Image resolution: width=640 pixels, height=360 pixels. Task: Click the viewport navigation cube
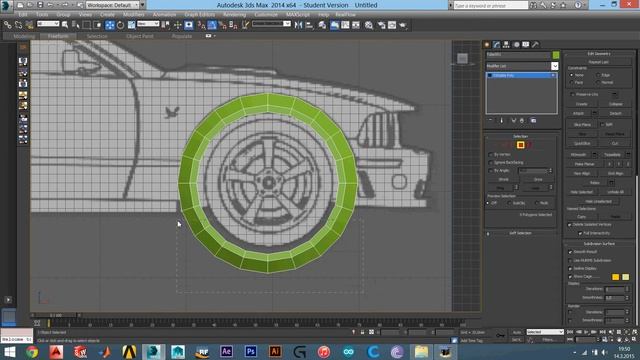(x=462, y=58)
